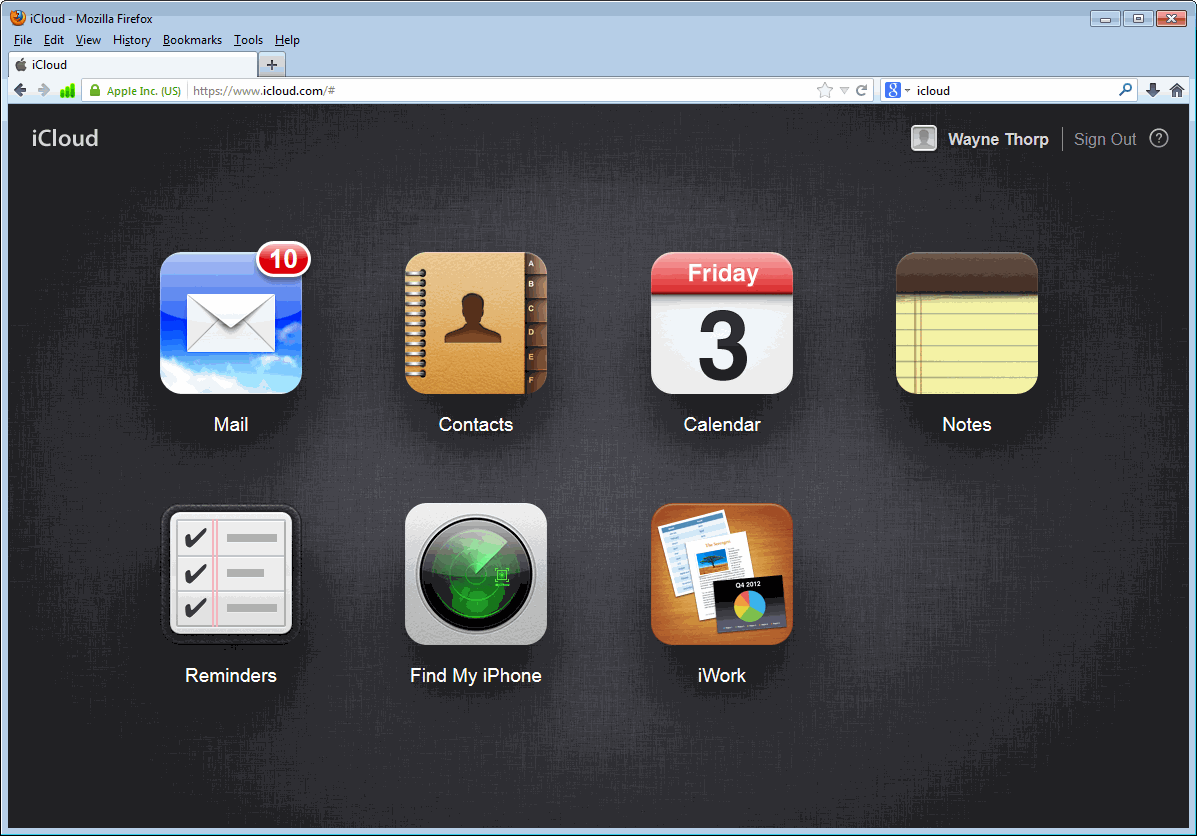Bookmark this page with the star icon
This screenshot has height=836, width=1197.
tap(824, 90)
